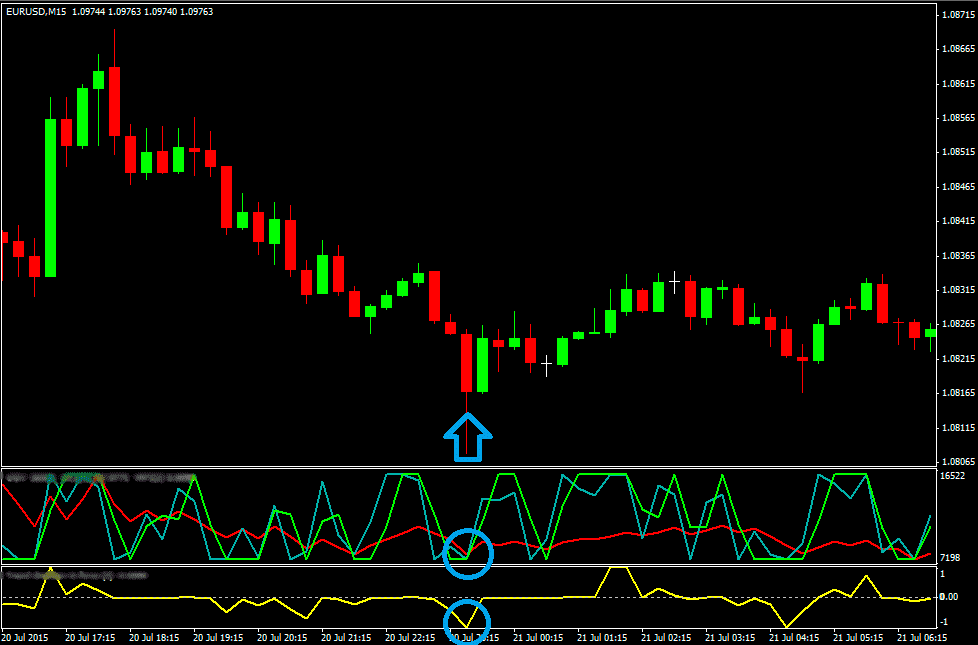Click the tall green candle at far left
Screen dimensions: 978x645
(x=50, y=197)
